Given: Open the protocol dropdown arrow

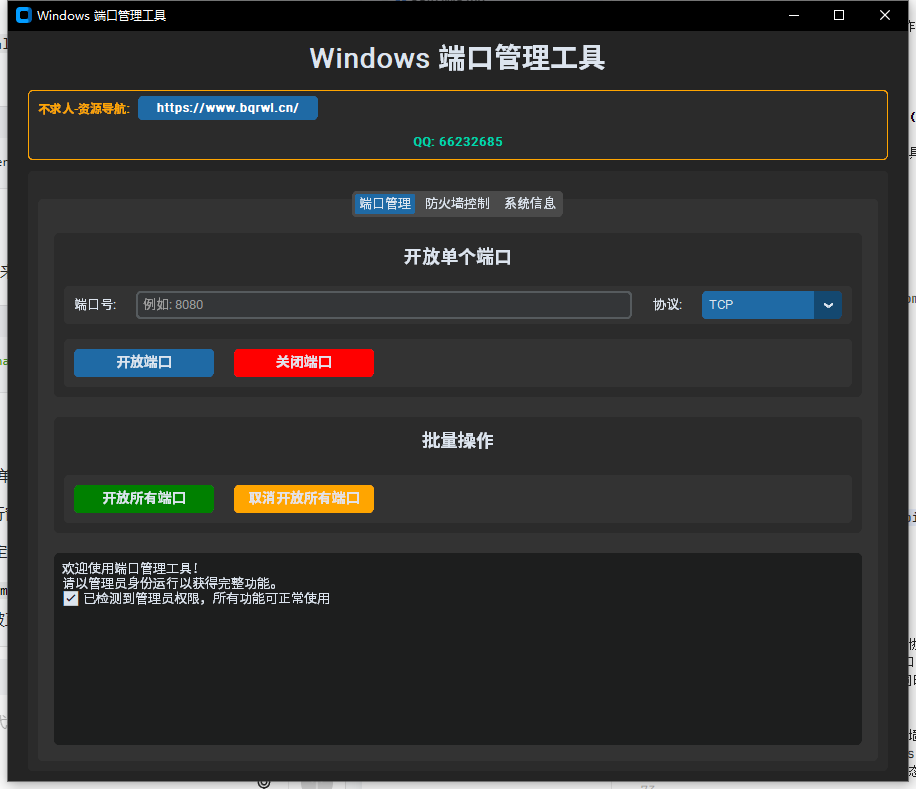Looking at the screenshot, I should tap(827, 305).
